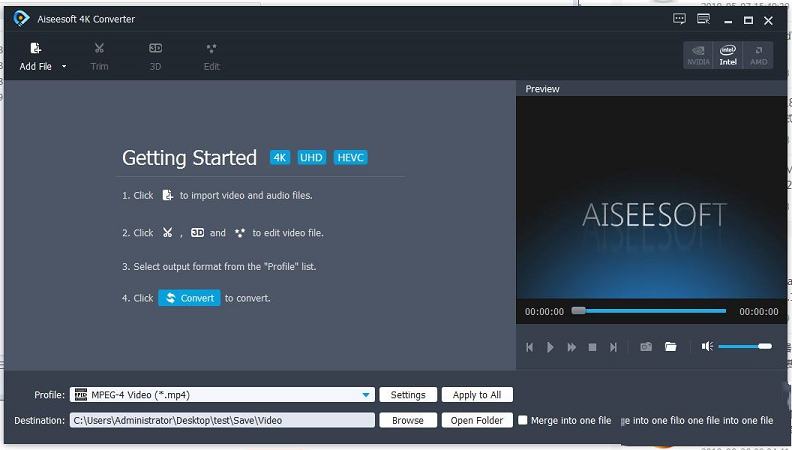792x450 pixels.
Task: Click the HEVC badge
Action: click(x=350, y=158)
